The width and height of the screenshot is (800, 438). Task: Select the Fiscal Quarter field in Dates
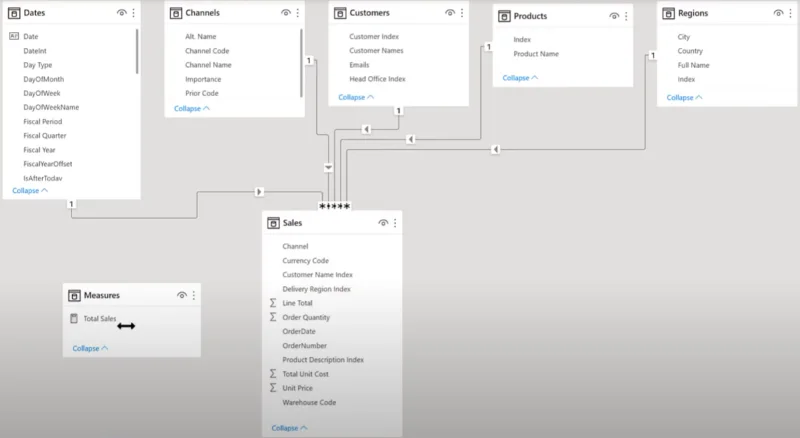click(45, 136)
